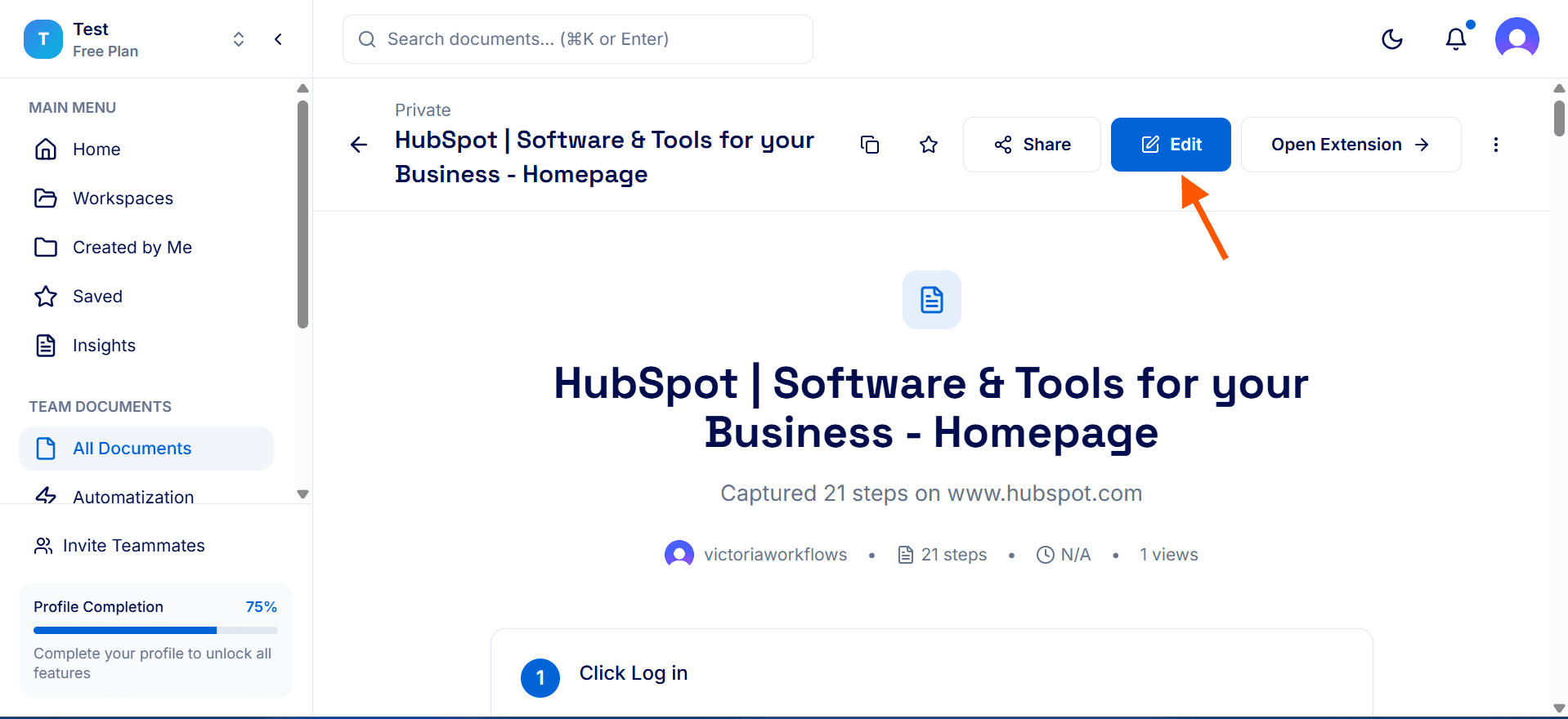Click the 75% completion value
1568x719 pixels.
(261, 607)
